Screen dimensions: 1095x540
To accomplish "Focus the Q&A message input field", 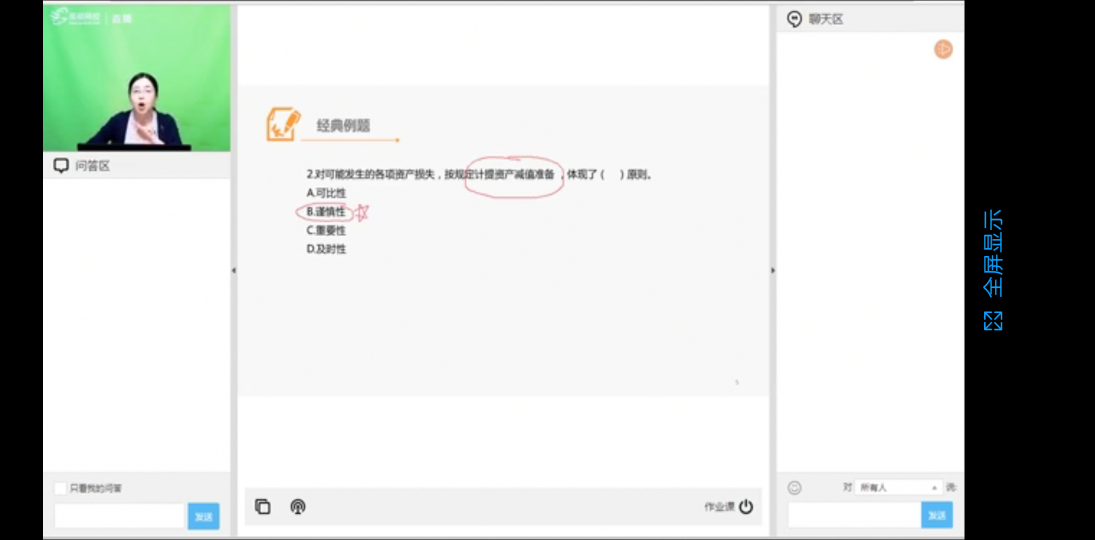I will [x=119, y=516].
